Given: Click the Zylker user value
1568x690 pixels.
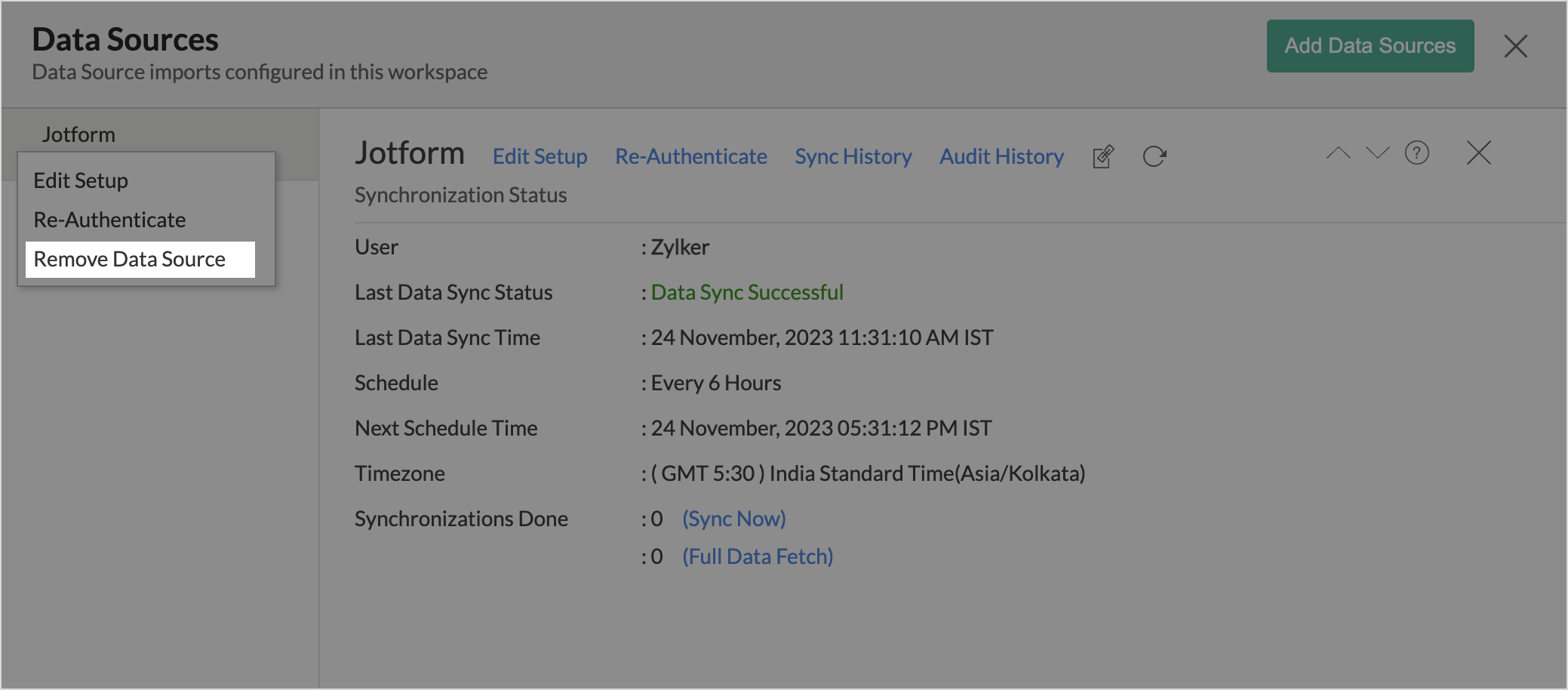Looking at the screenshot, I should tap(680, 247).
